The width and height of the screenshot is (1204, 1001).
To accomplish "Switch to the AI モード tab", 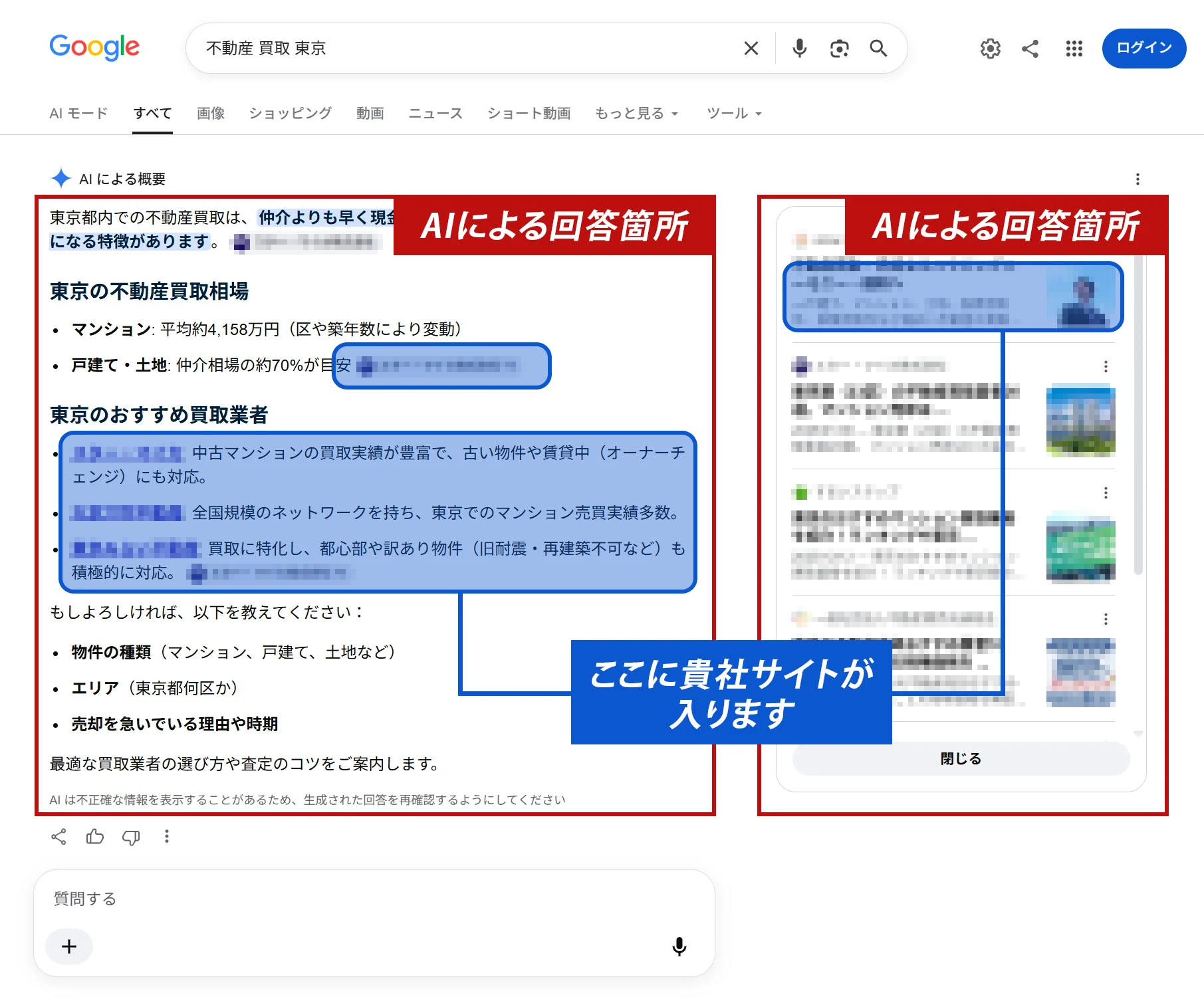I will tap(78, 114).
